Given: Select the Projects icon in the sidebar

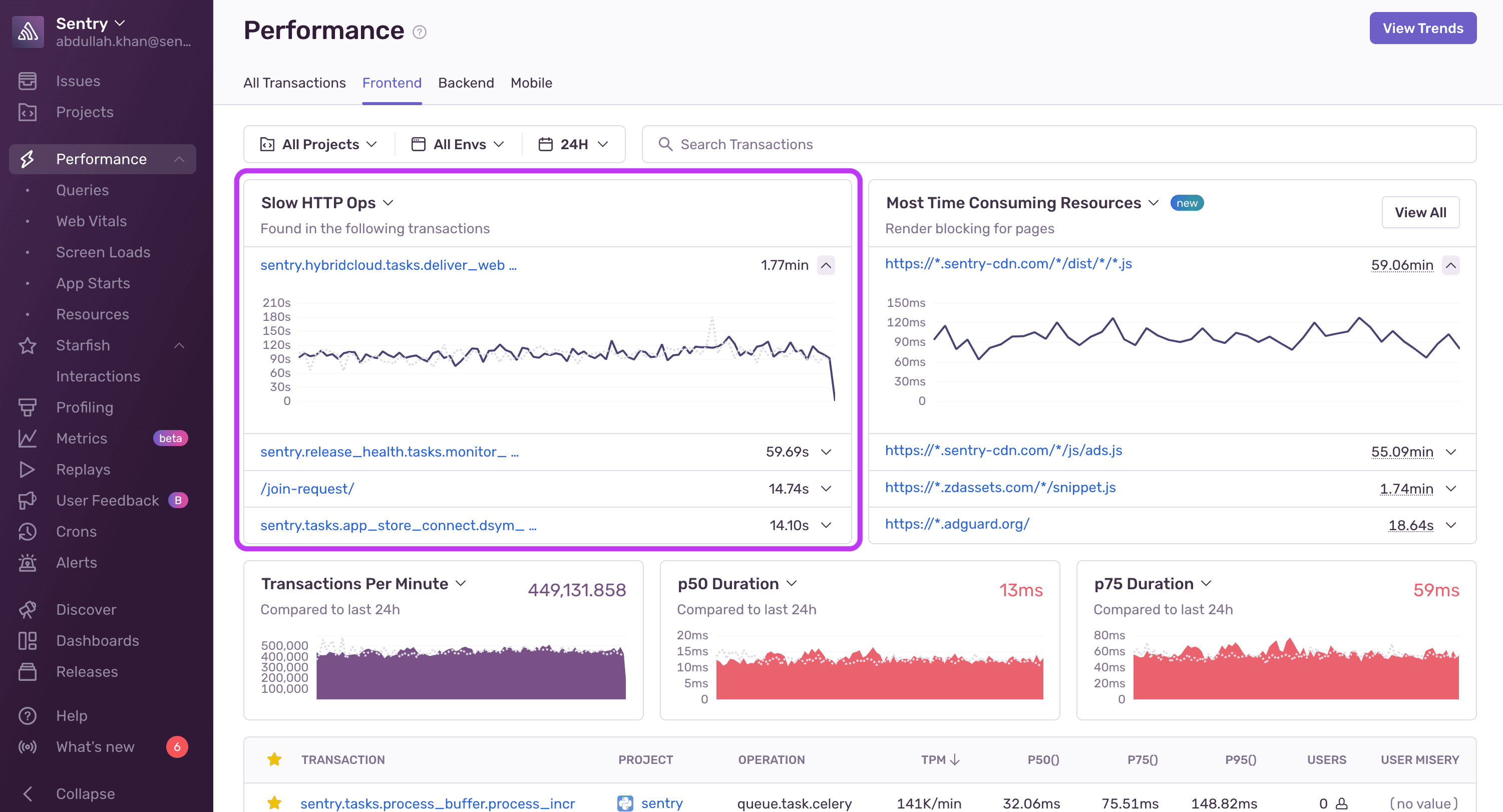Looking at the screenshot, I should (28, 112).
